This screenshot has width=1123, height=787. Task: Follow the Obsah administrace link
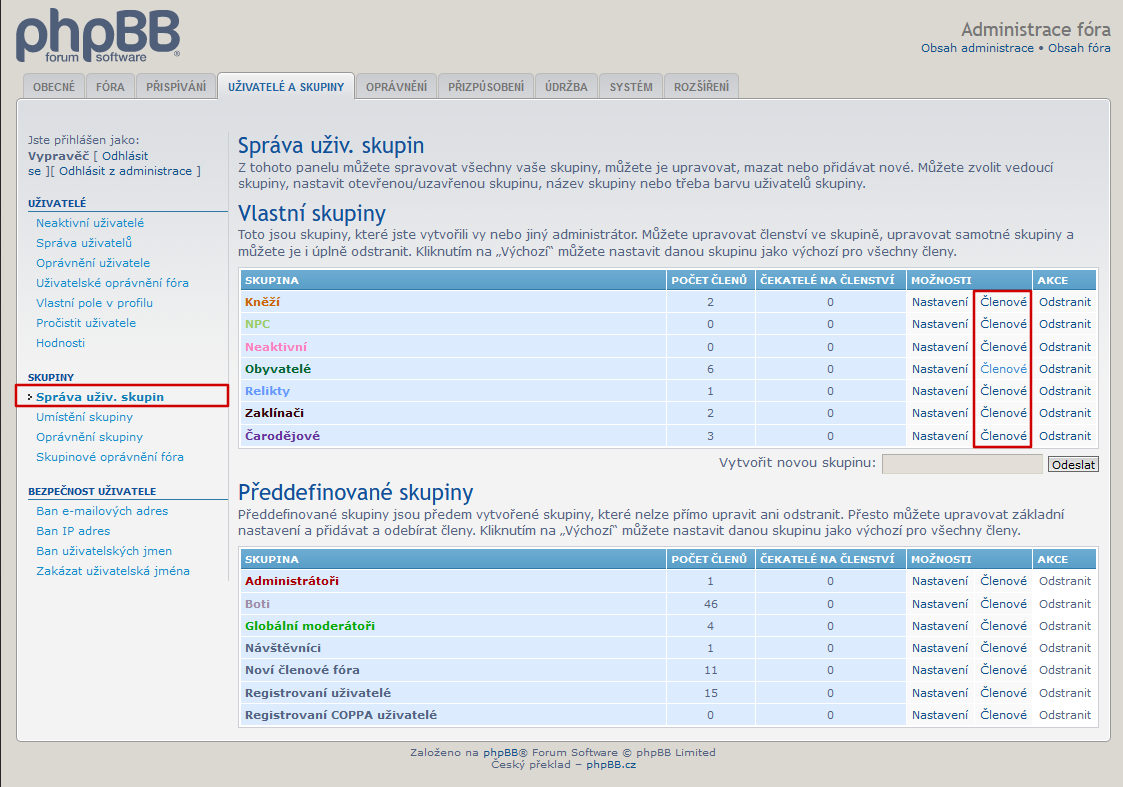tap(977, 48)
